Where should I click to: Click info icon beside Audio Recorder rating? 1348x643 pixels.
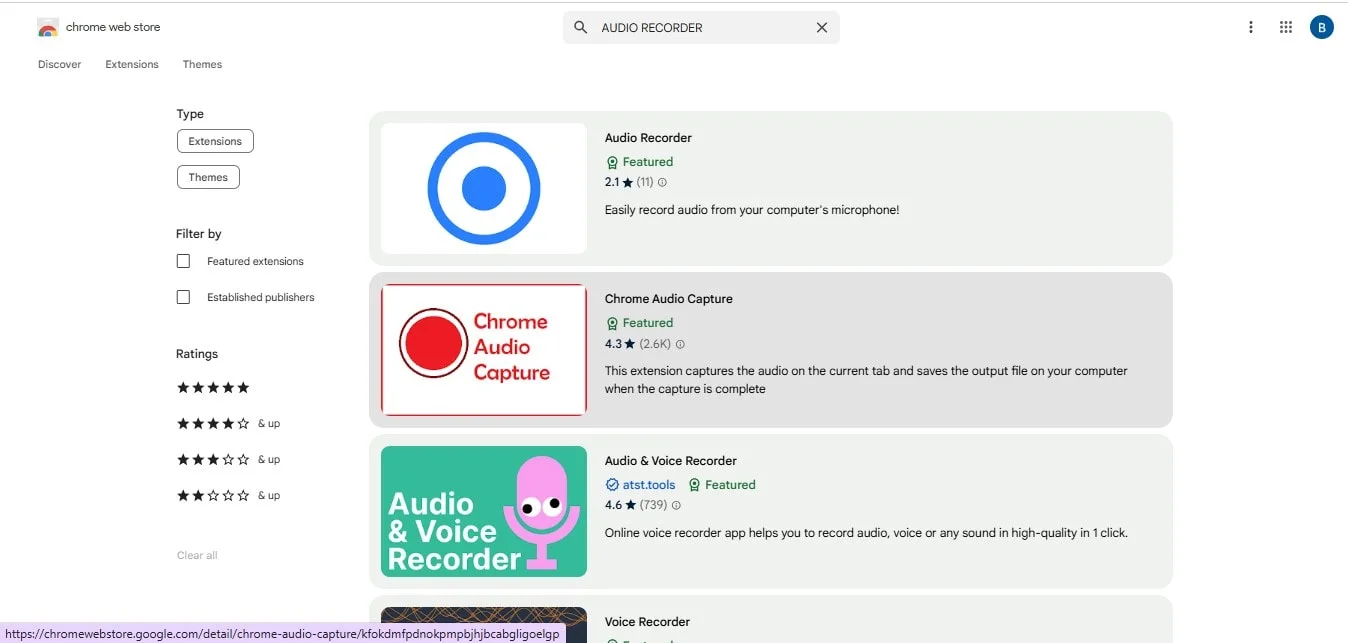point(662,183)
